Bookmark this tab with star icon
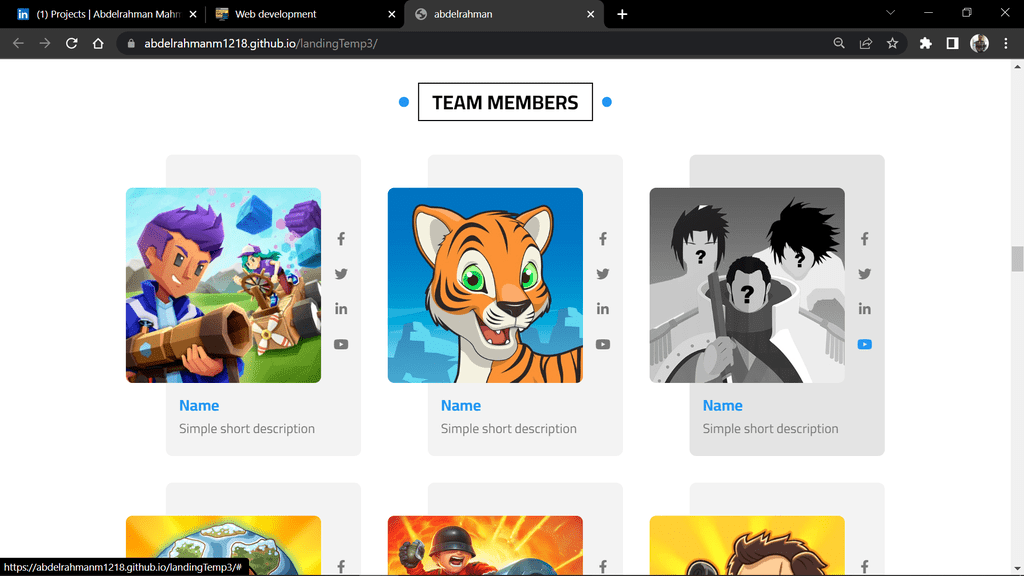Viewport: 1024px width, 576px height. (892, 43)
